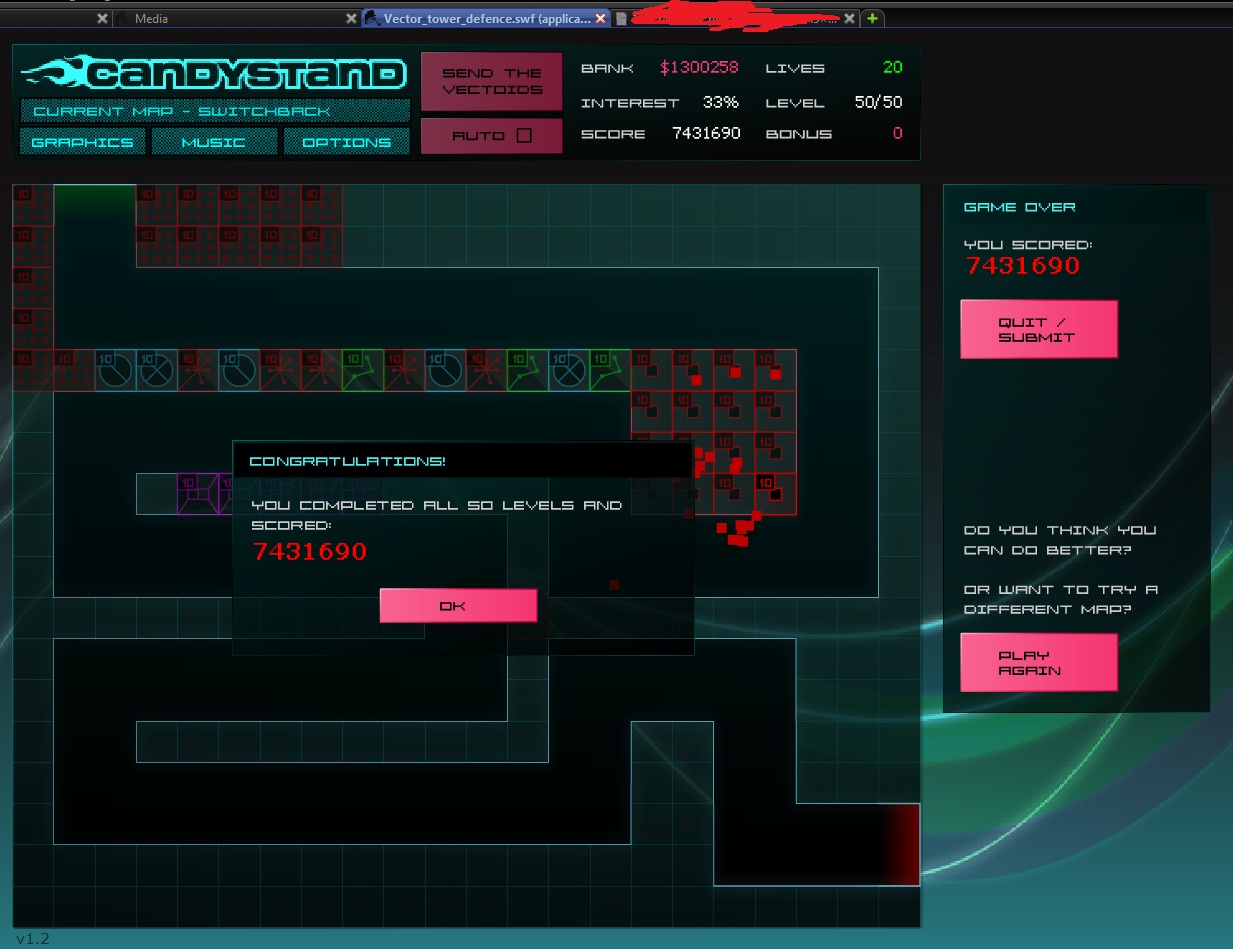Select the leftmost purple tower
This screenshot has height=949, width=1233.
tap(197, 493)
